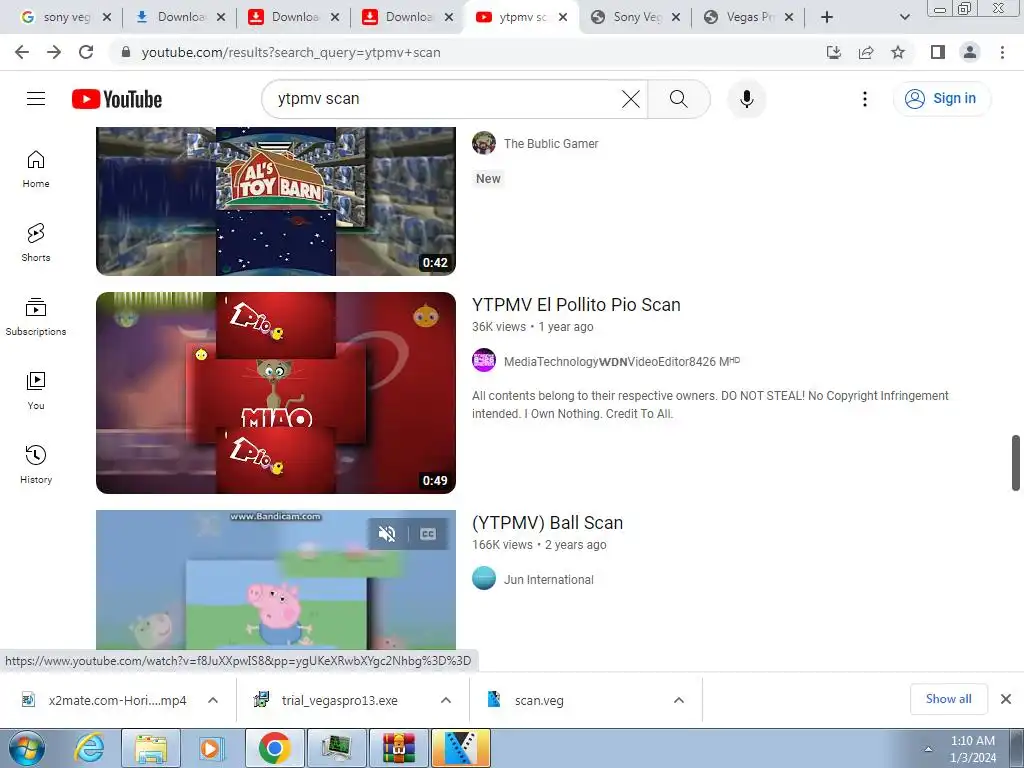Expand options for scan.veg download

click(679, 700)
